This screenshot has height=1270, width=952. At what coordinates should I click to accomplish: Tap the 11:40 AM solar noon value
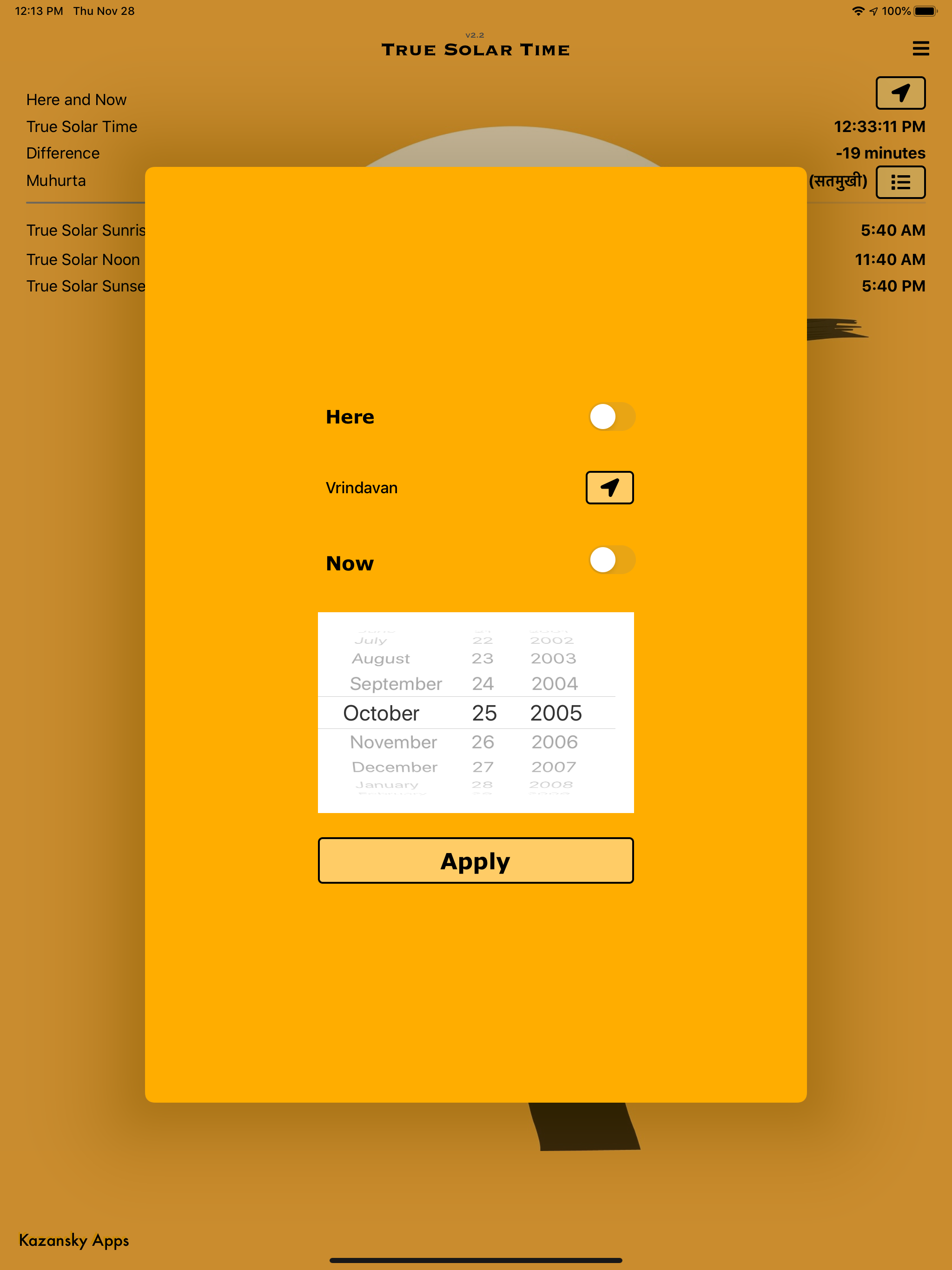889,259
